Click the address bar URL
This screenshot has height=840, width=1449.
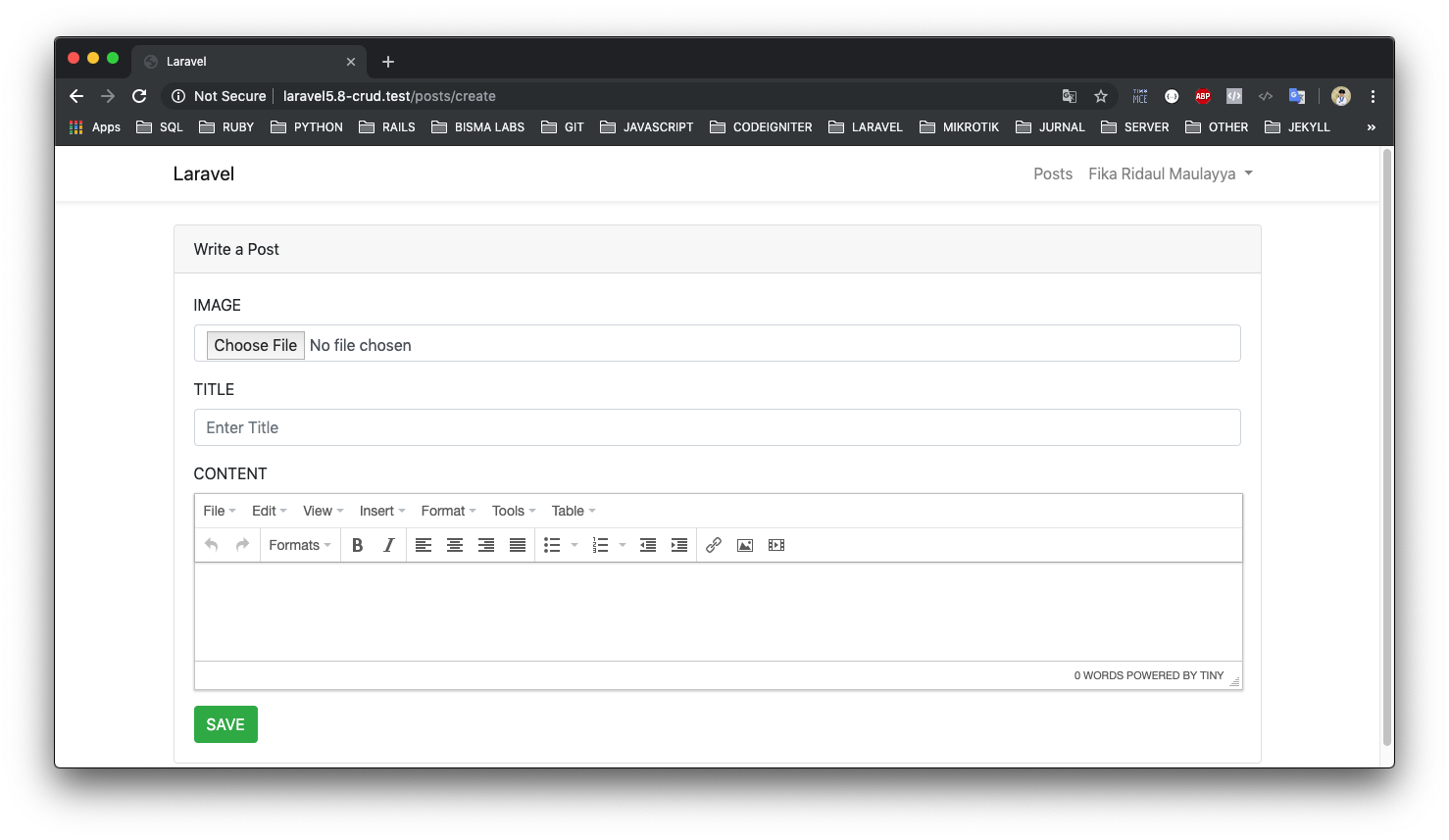(x=389, y=96)
